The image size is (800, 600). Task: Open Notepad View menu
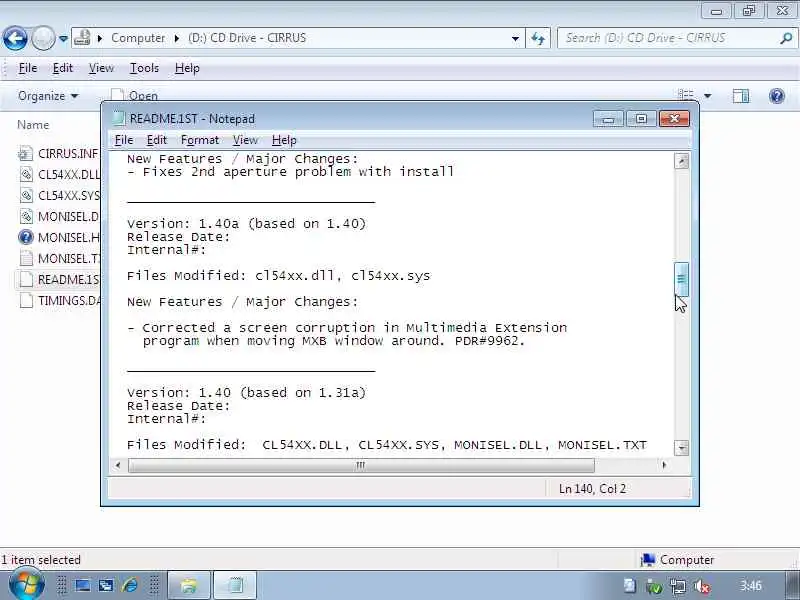point(245,140)
